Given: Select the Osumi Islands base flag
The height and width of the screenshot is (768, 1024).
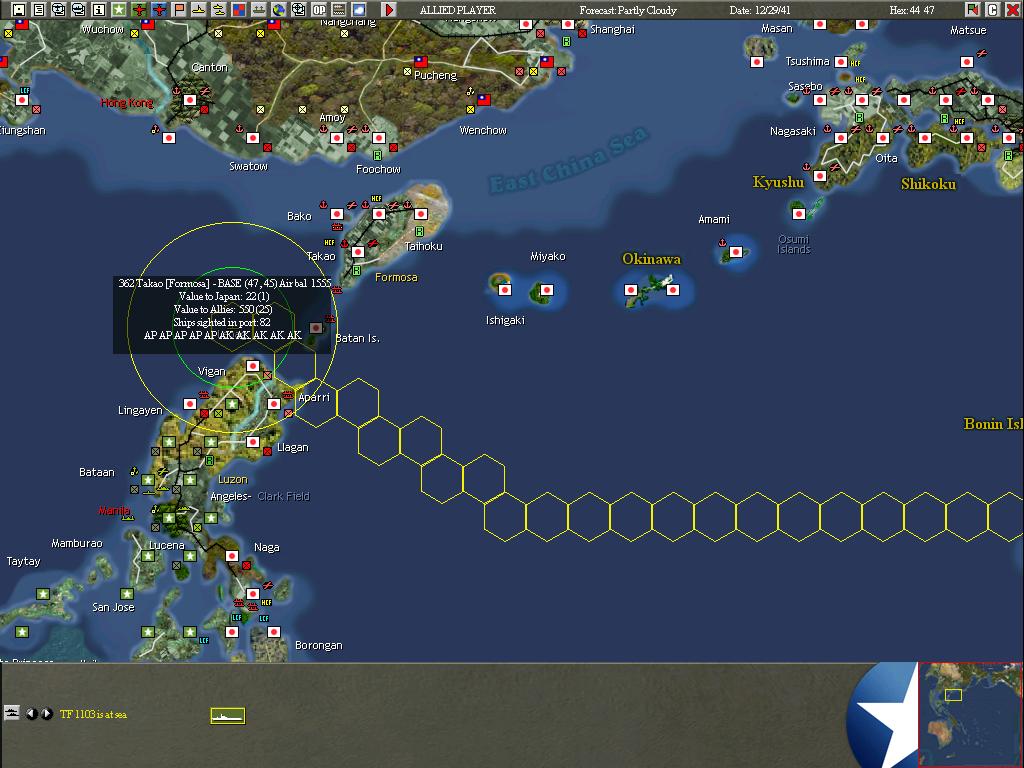Looking at the screenshot, I should [x=799, y=214].
